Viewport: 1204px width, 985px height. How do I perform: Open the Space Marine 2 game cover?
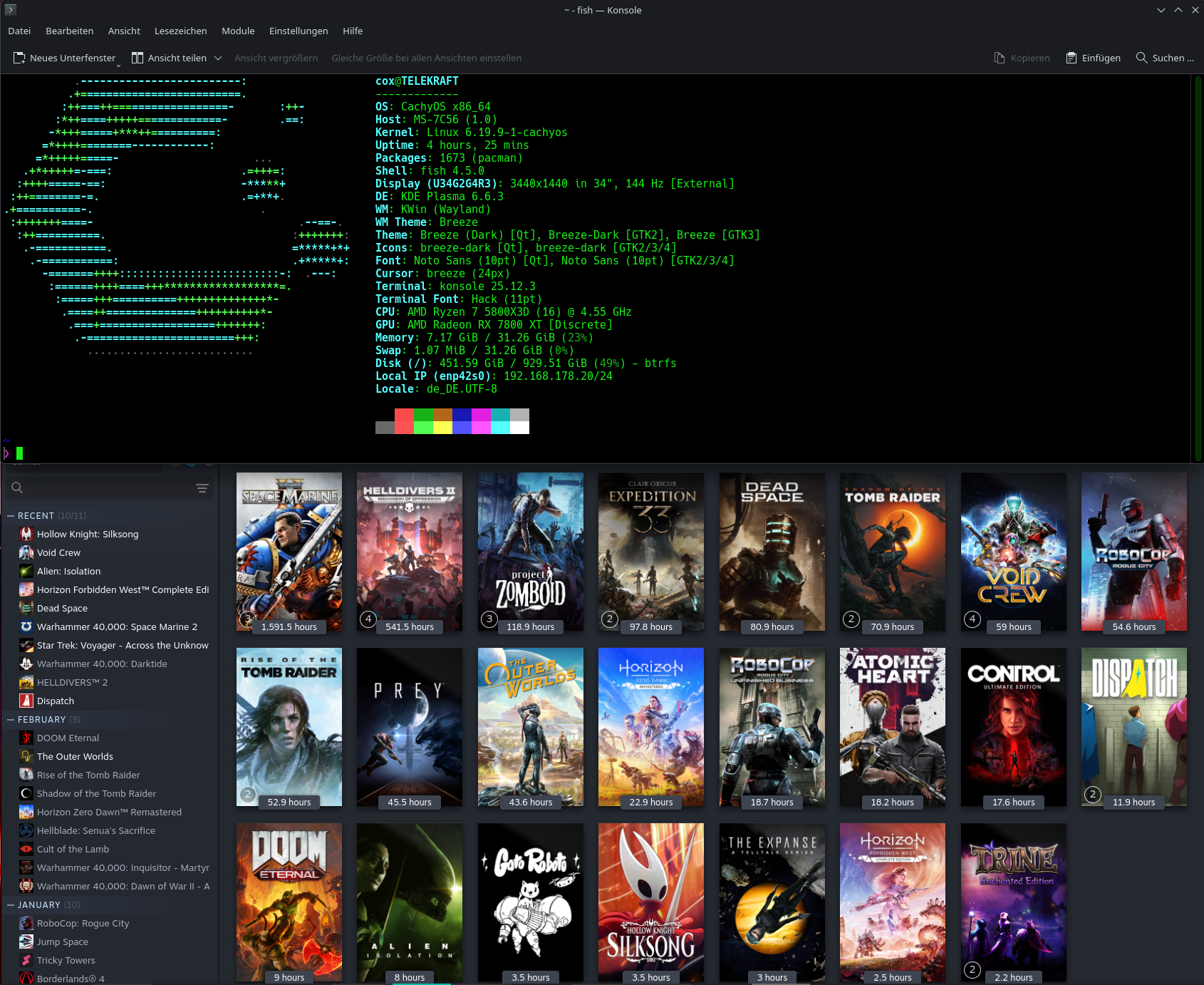(x=289, y=552)
